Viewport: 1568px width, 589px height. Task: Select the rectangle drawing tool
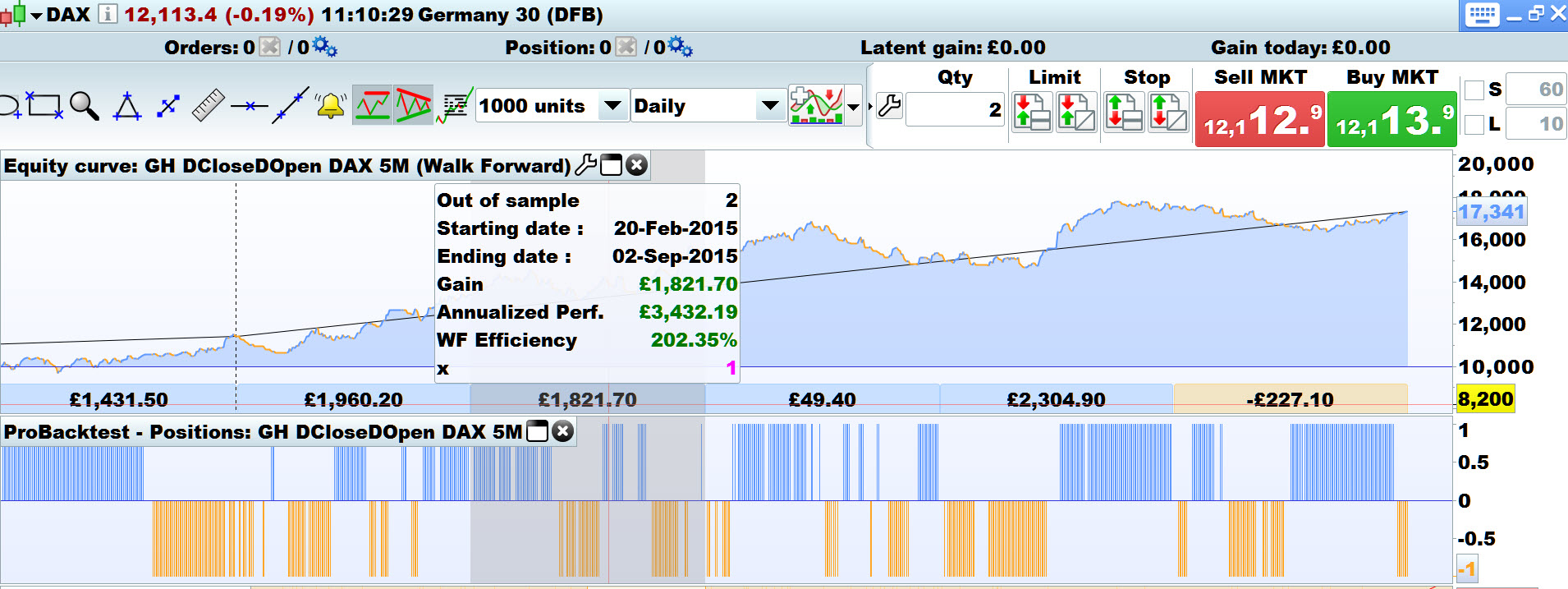(44, 106)
